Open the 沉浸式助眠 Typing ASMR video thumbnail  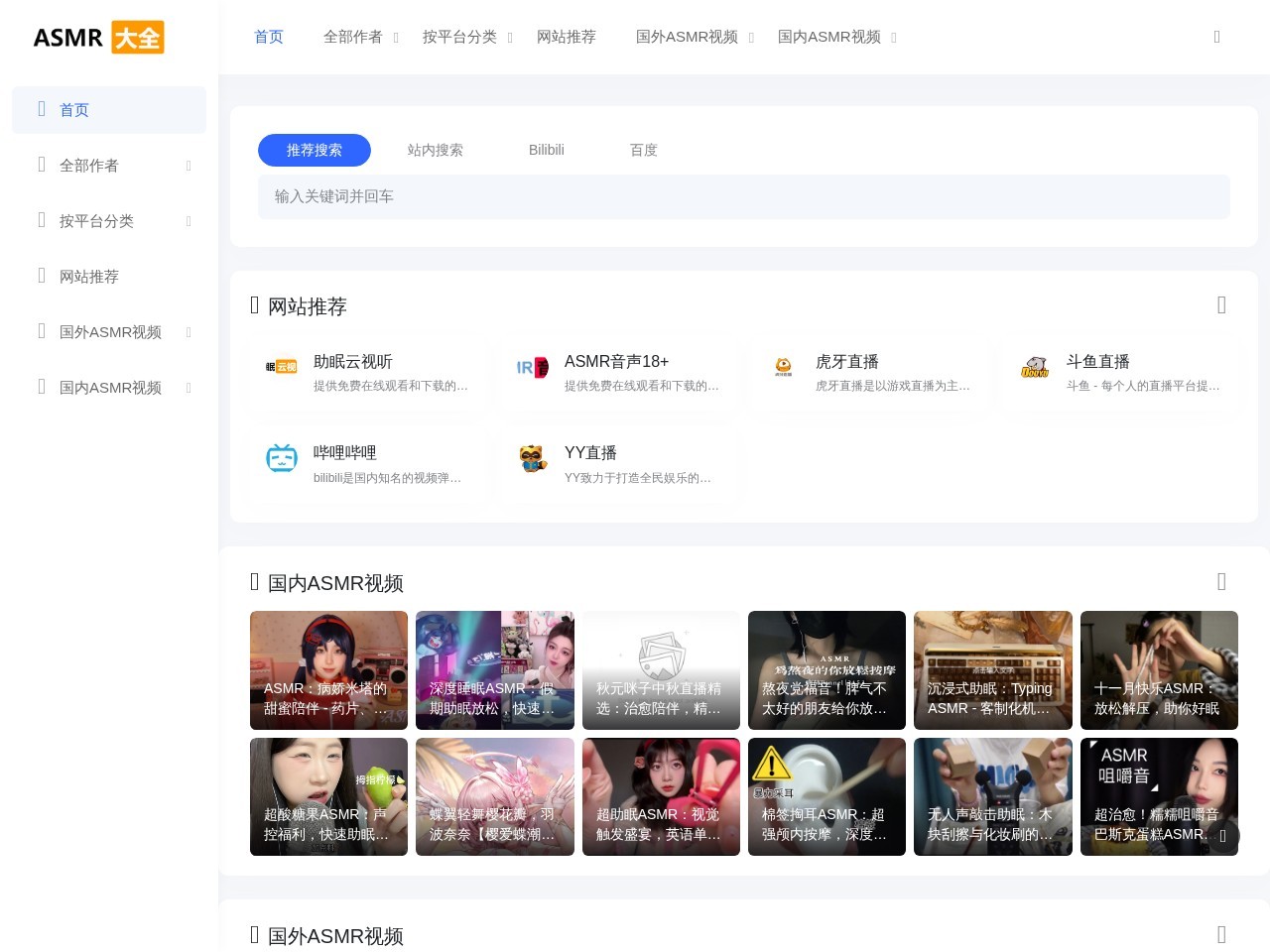[x=993, y=670]
